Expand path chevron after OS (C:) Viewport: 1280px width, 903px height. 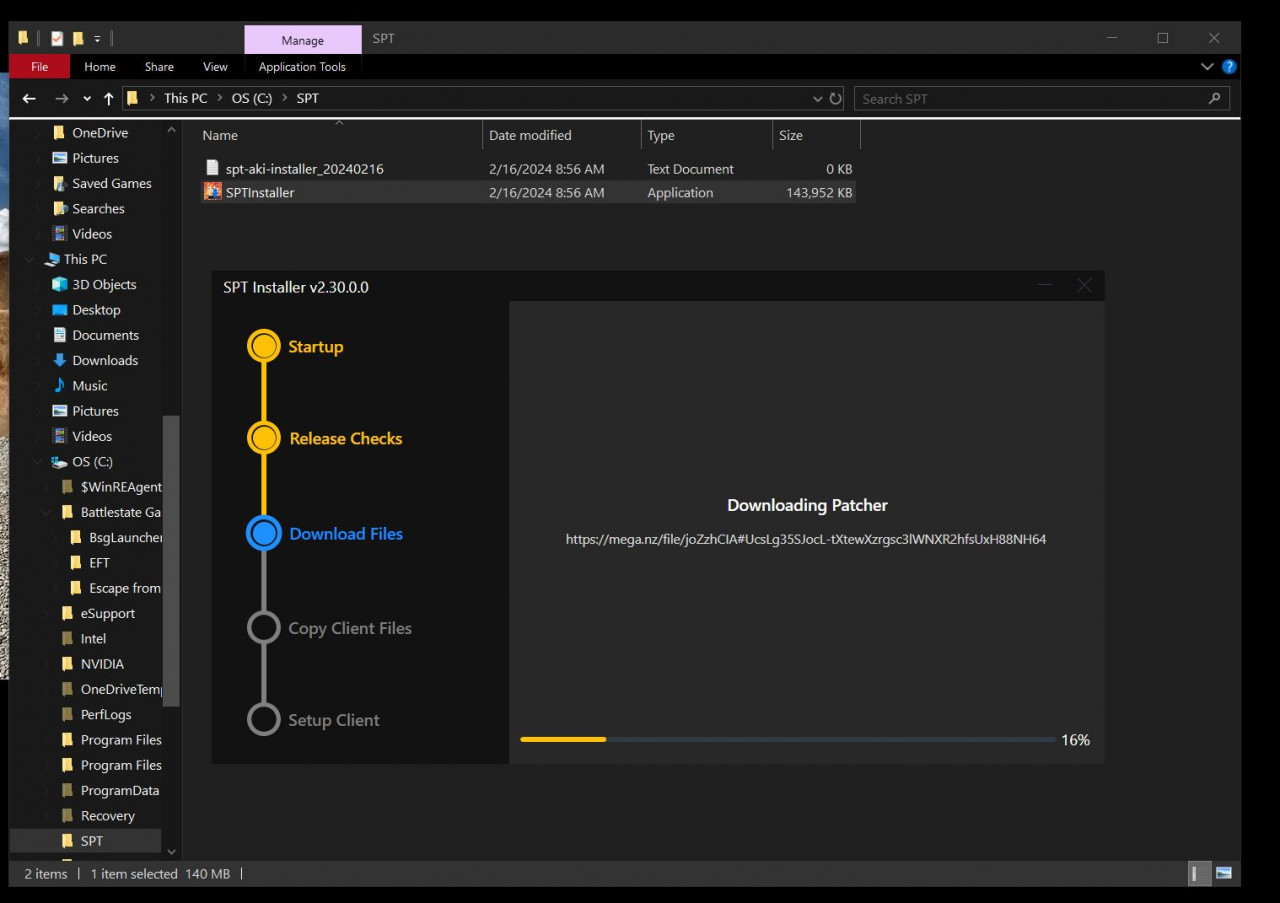[x=285, y=98]
